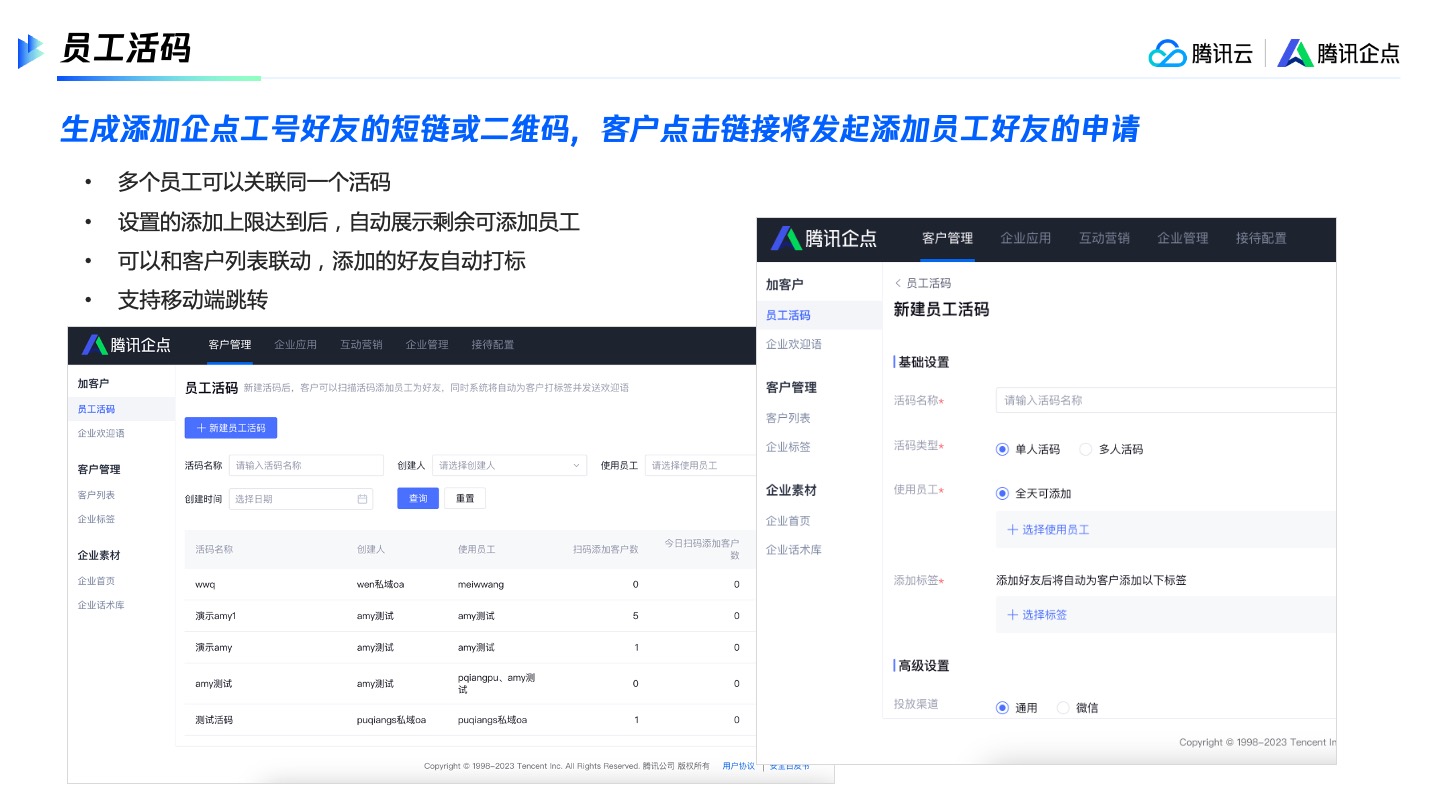Viewport: 1440px width, 810px height.
Task: Click the 基础设置 section heading
Action: tap(923, 362)
